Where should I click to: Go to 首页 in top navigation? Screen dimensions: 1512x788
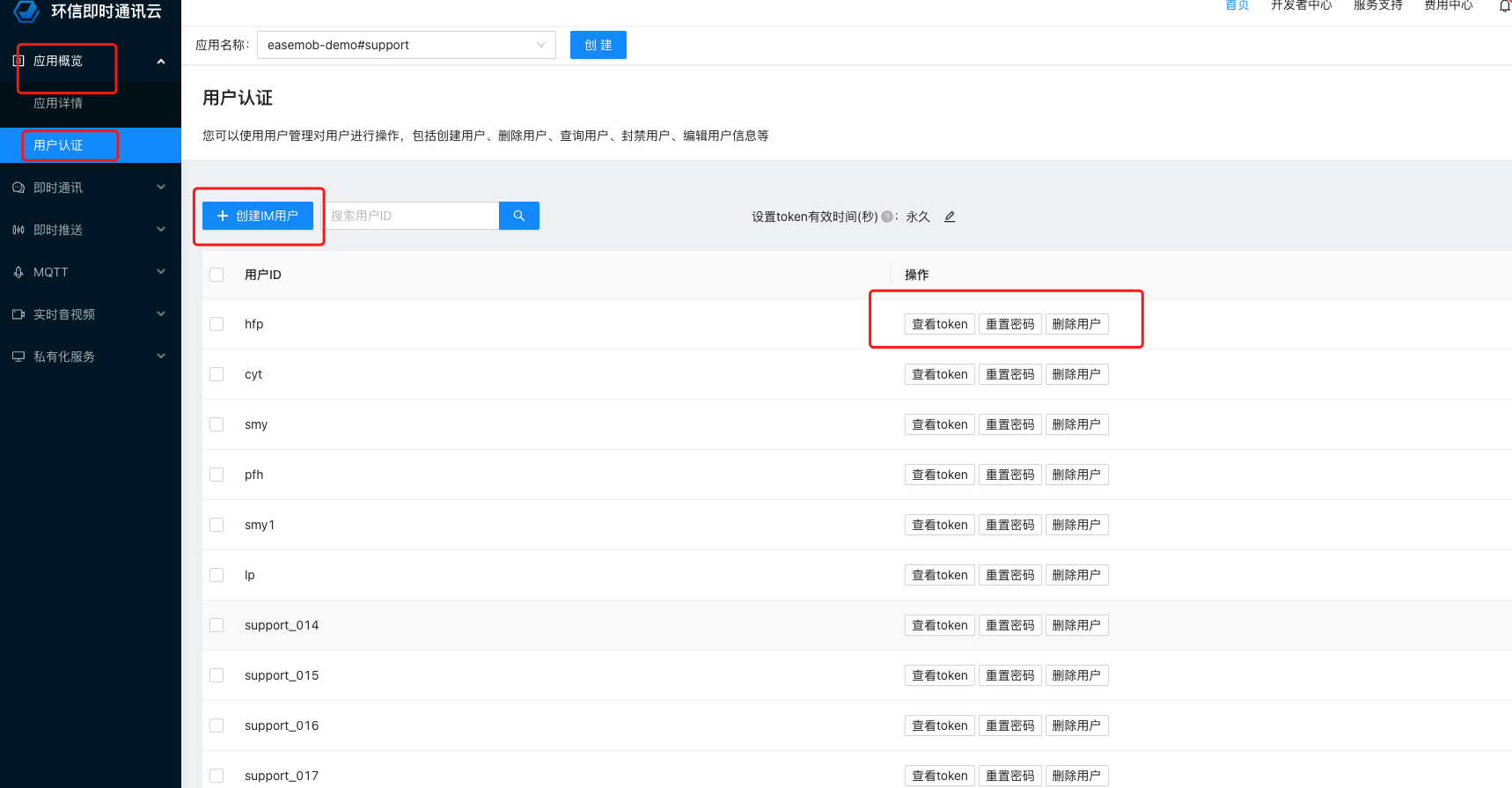tap(1237, 5)
